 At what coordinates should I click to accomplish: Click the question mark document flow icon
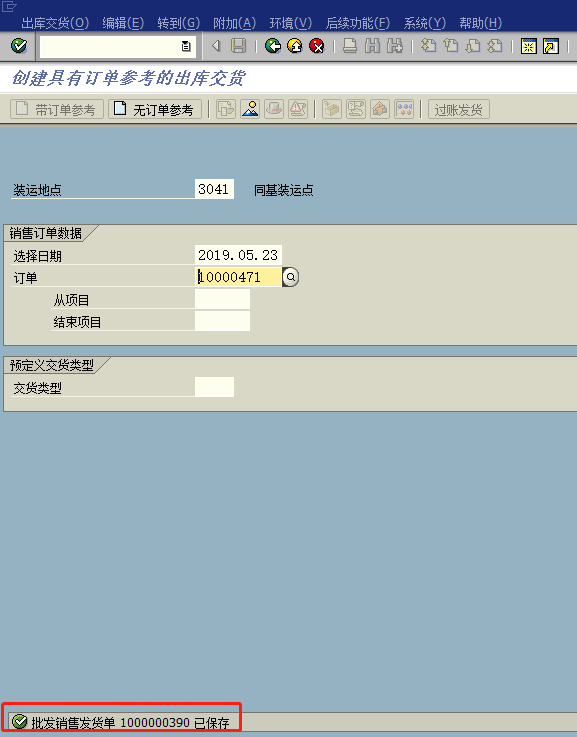[356, 110]
